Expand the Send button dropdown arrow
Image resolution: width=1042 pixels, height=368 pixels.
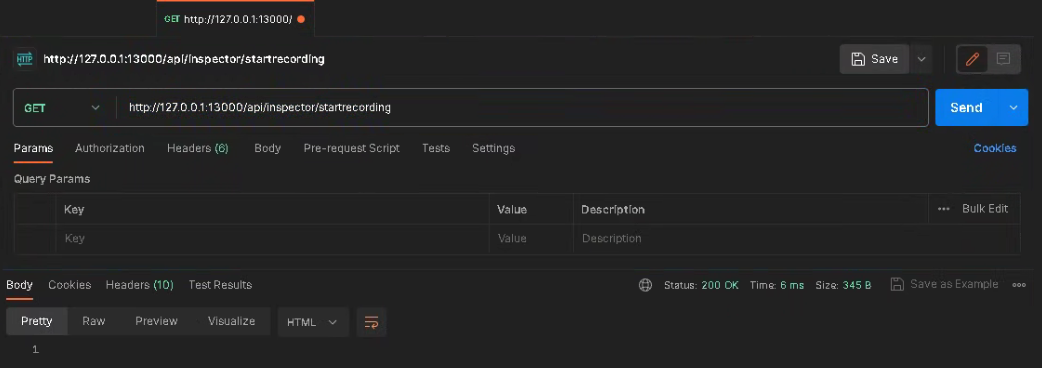(x=1013, y=108)
